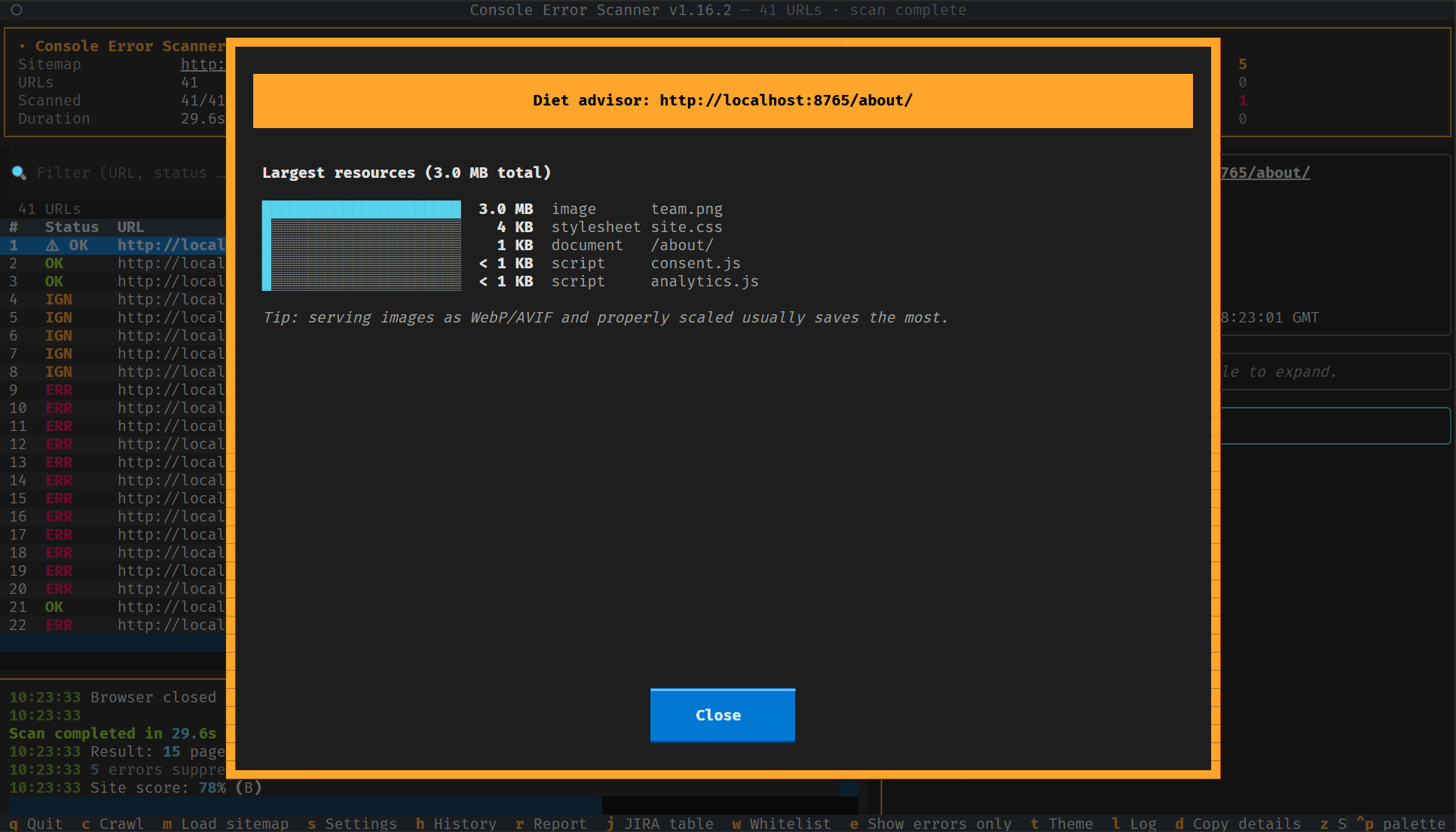Image resolution: width=1456 pixels, height=832 pixels.
Task: Switch Theme via footer shortcut
Action: point(1062,824)
